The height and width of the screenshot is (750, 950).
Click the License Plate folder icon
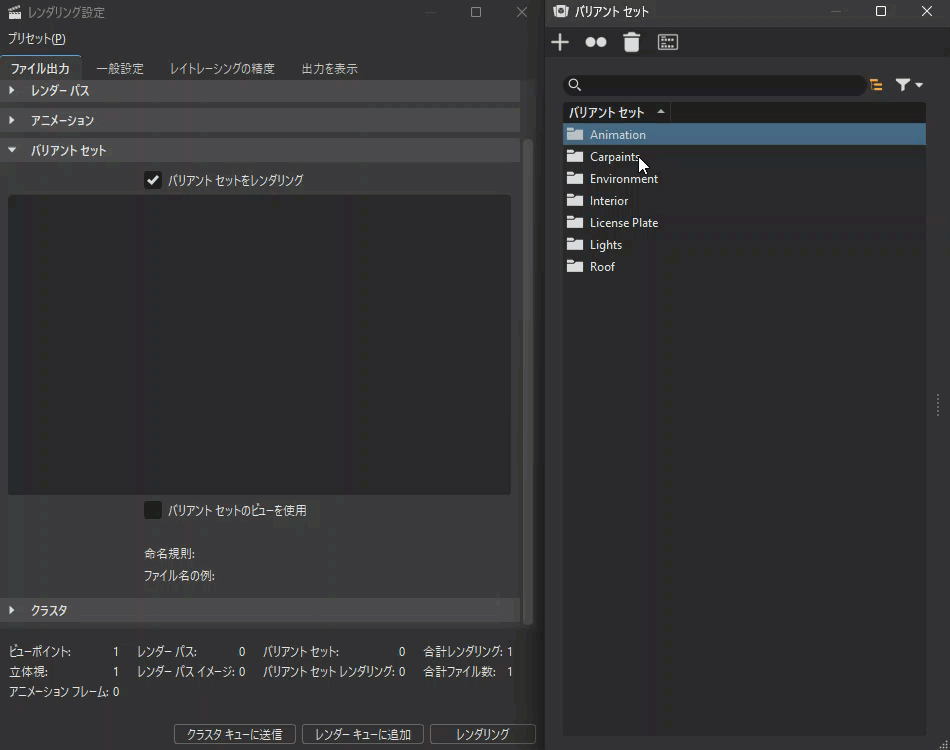(x=574, y=222)
